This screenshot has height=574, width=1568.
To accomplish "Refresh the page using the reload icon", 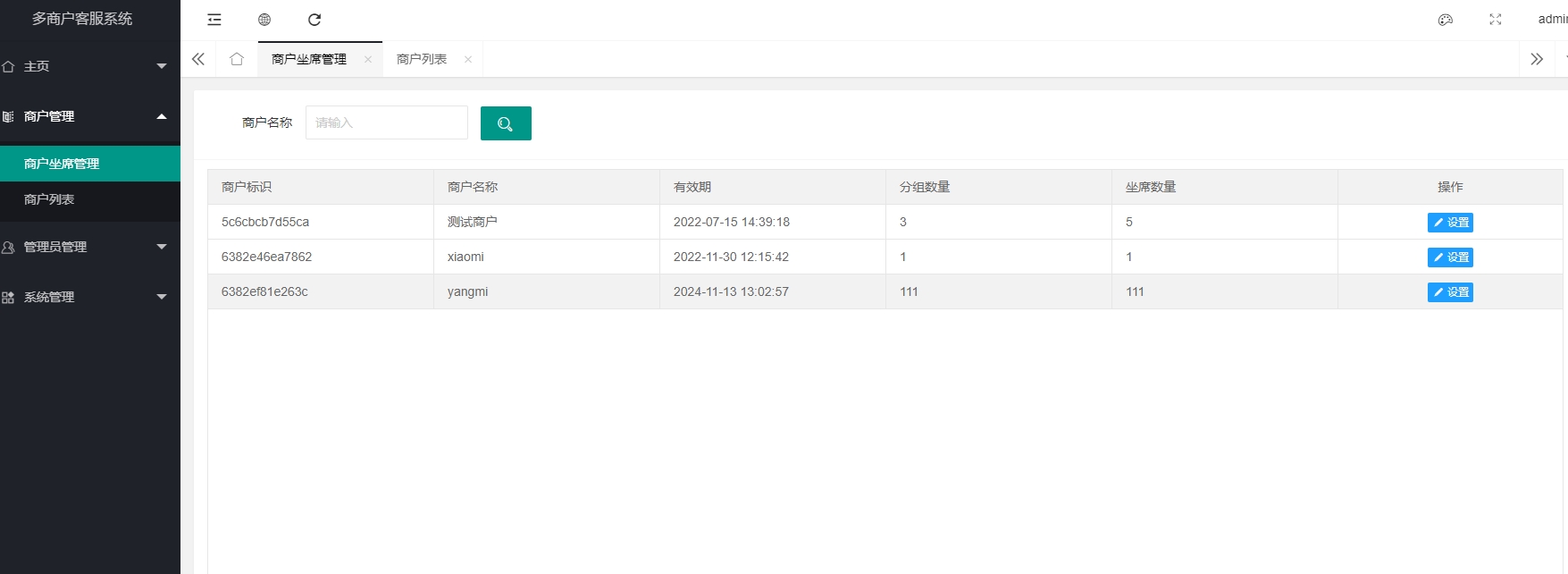I will (x=314, y=20).
